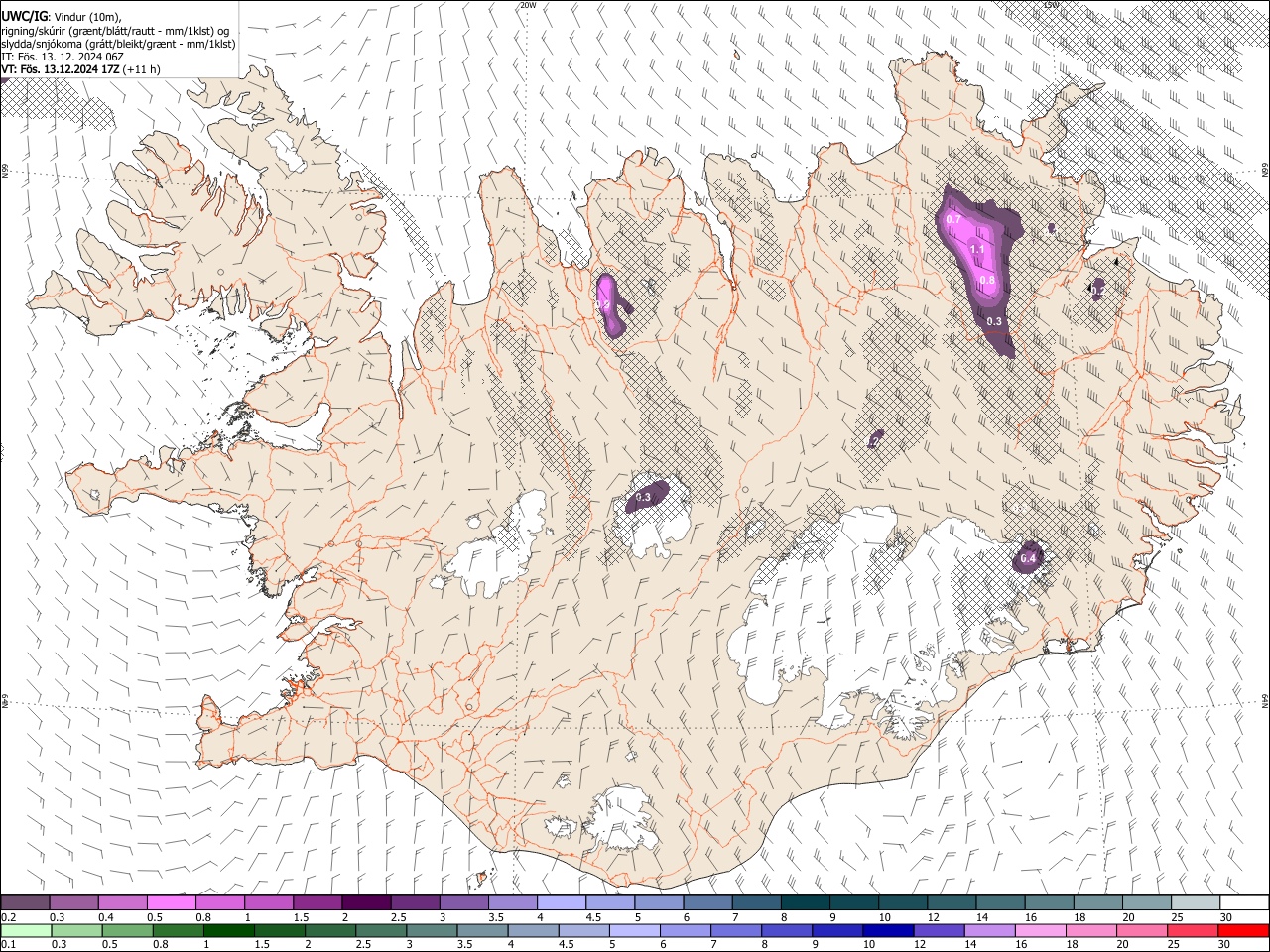Screen dimensions: 1270x952
Task: Click the 0.3 value near the central glacier
Action: (x=643, y=497)
